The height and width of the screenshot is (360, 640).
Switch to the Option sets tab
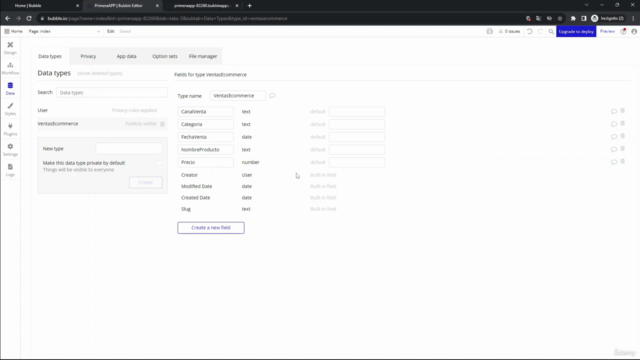(x=165, y=56)
